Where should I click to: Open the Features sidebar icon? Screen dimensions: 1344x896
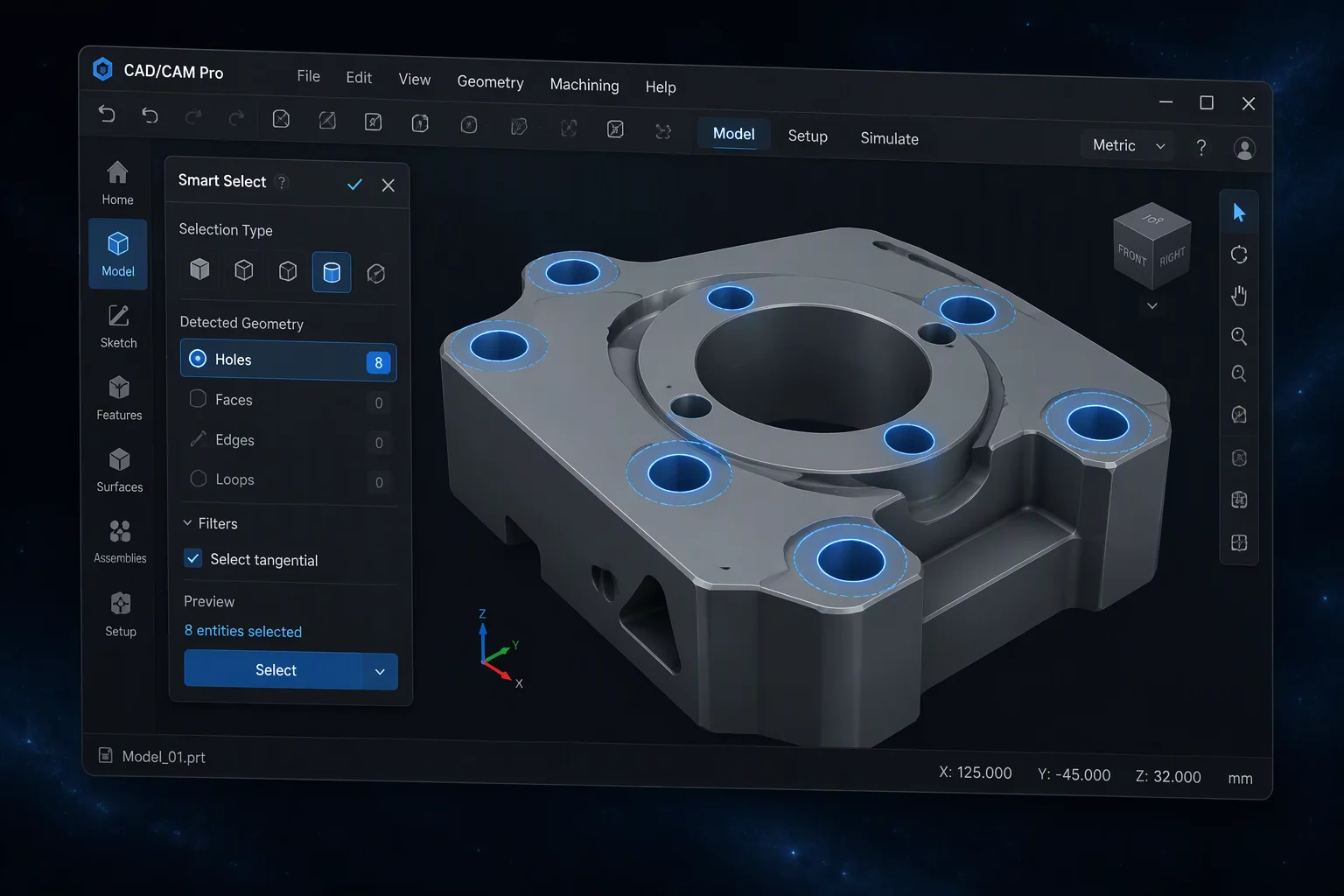[119, 398]
